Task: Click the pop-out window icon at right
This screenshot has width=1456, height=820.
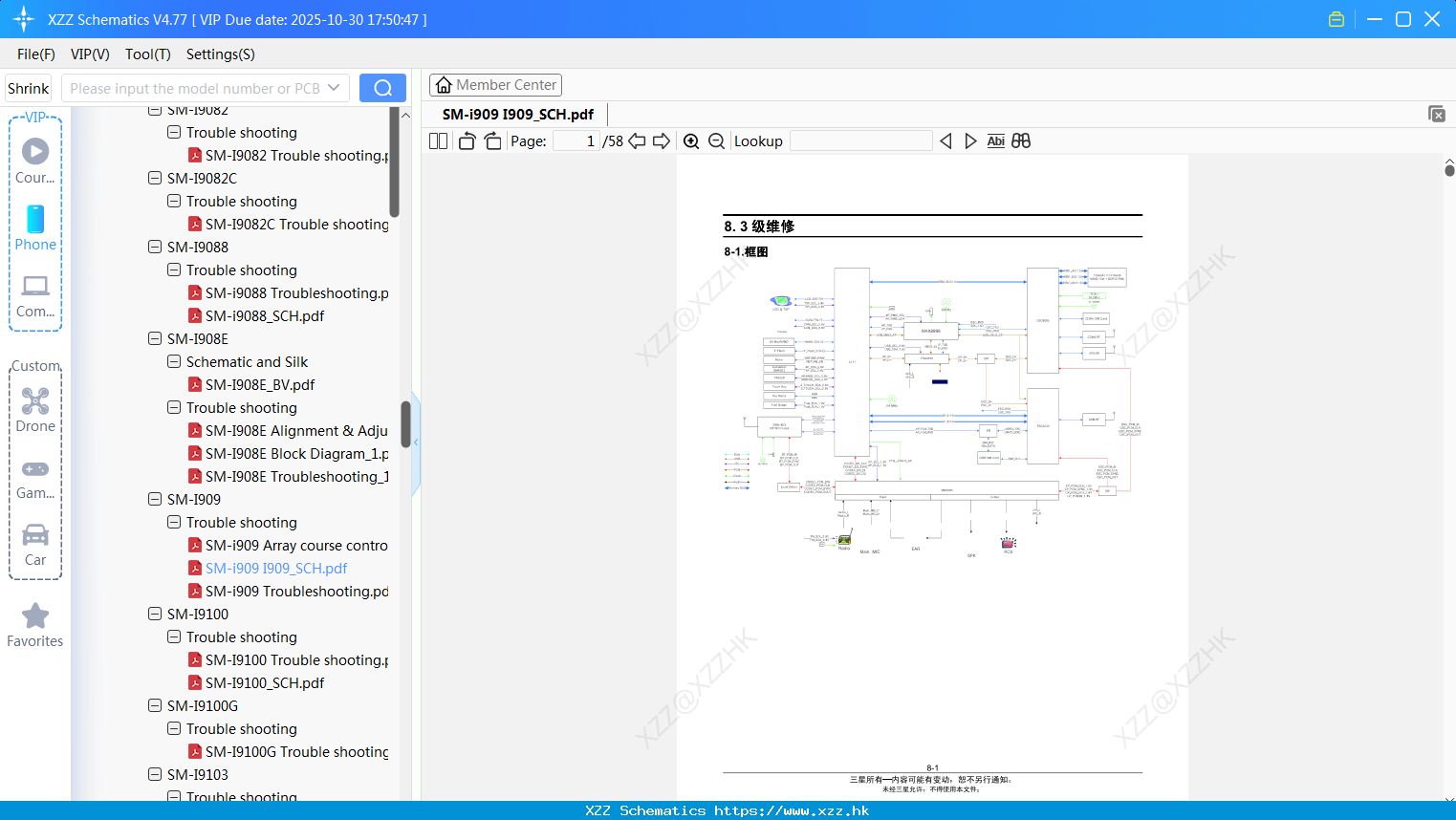Action: 1436,114
